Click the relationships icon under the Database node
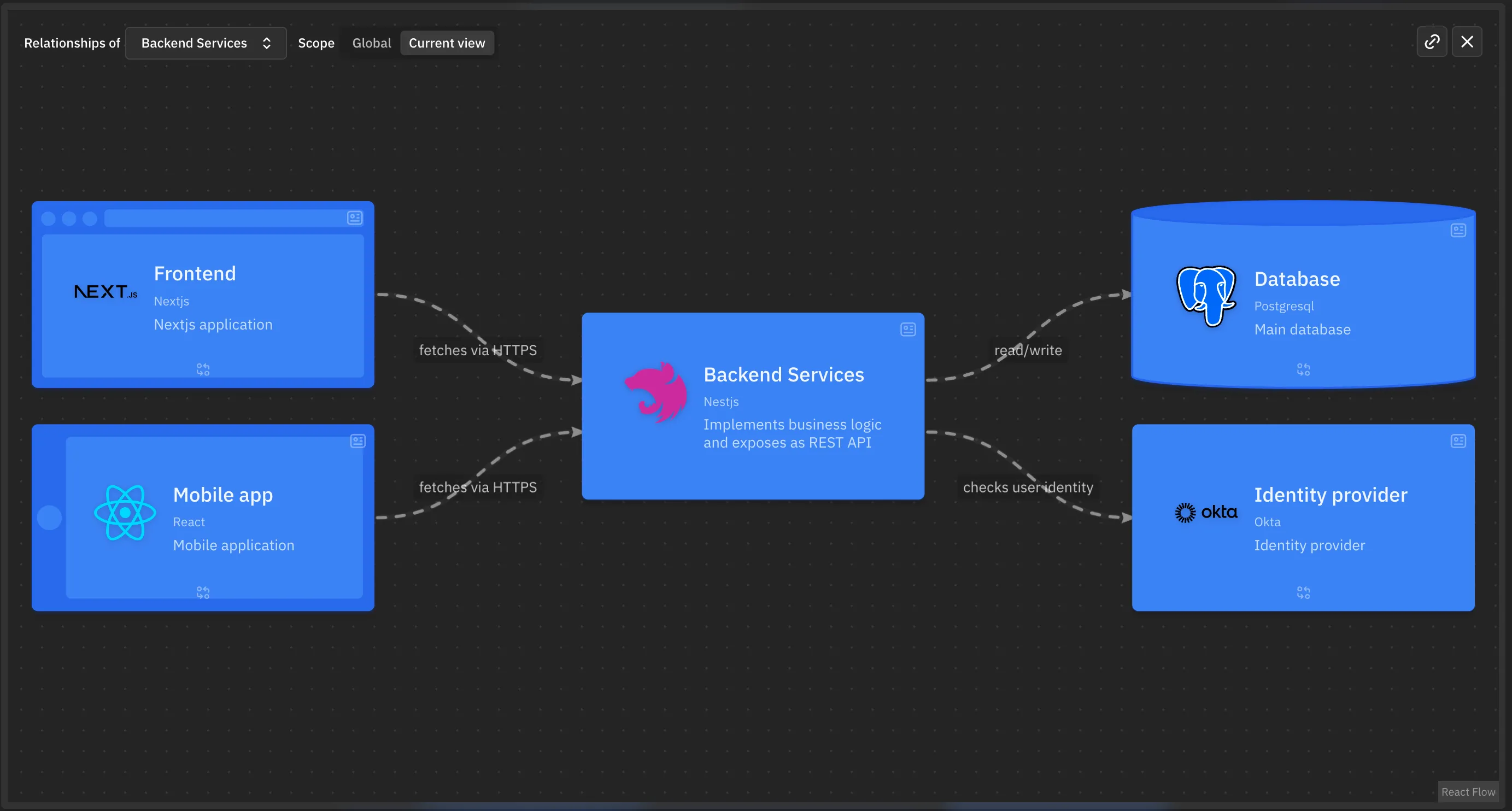 [1303, 369]
